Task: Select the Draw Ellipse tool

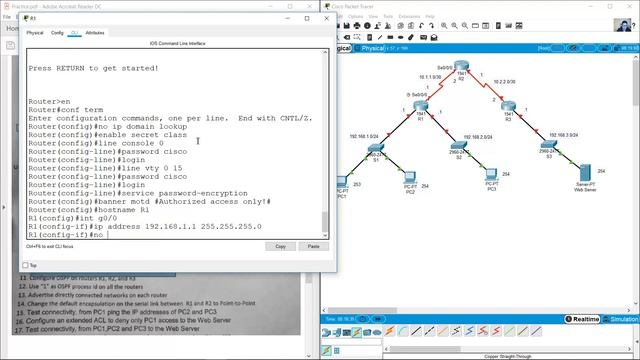Action: tap(400, 37)
